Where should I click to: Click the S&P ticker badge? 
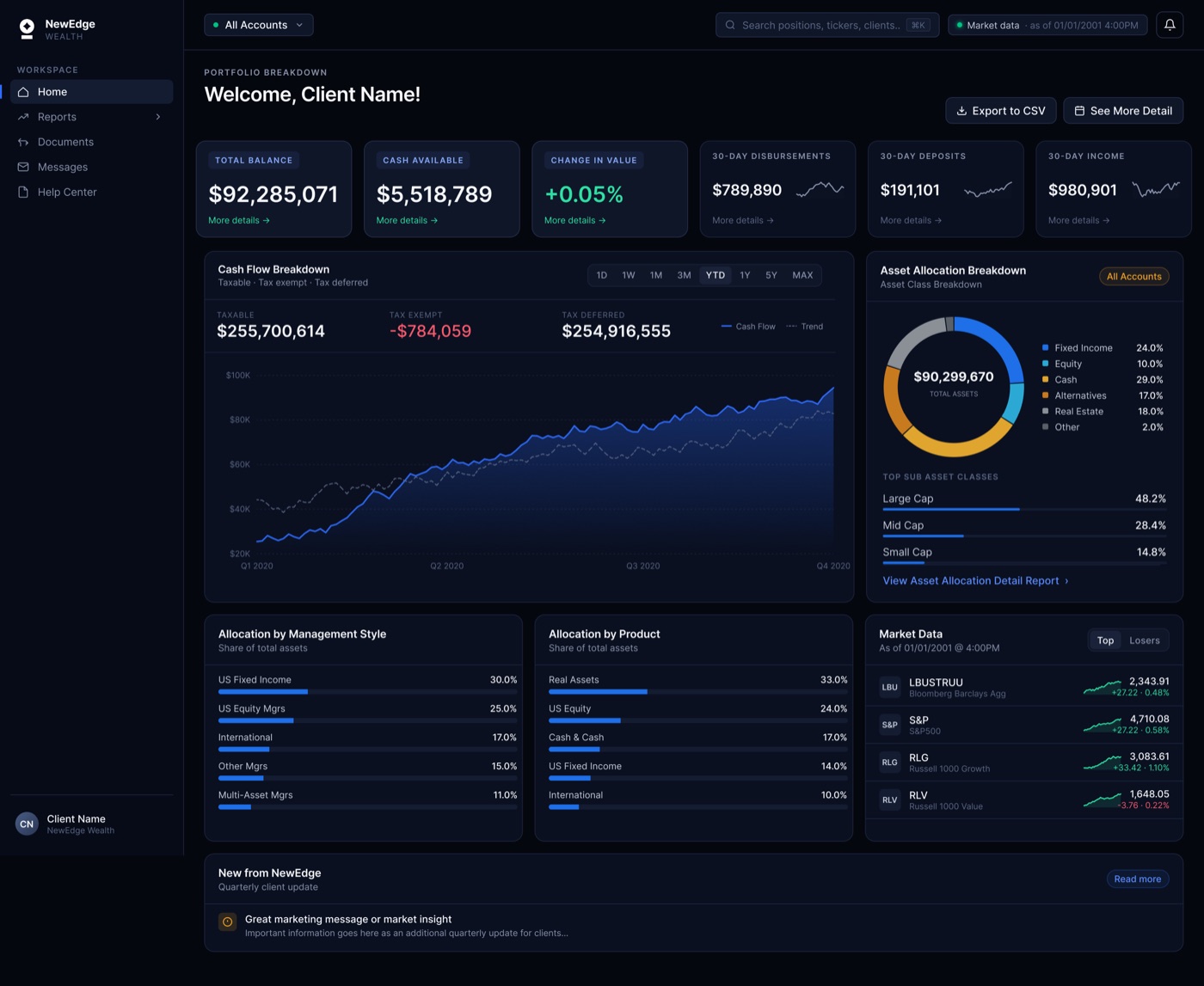tap(890, 725)
